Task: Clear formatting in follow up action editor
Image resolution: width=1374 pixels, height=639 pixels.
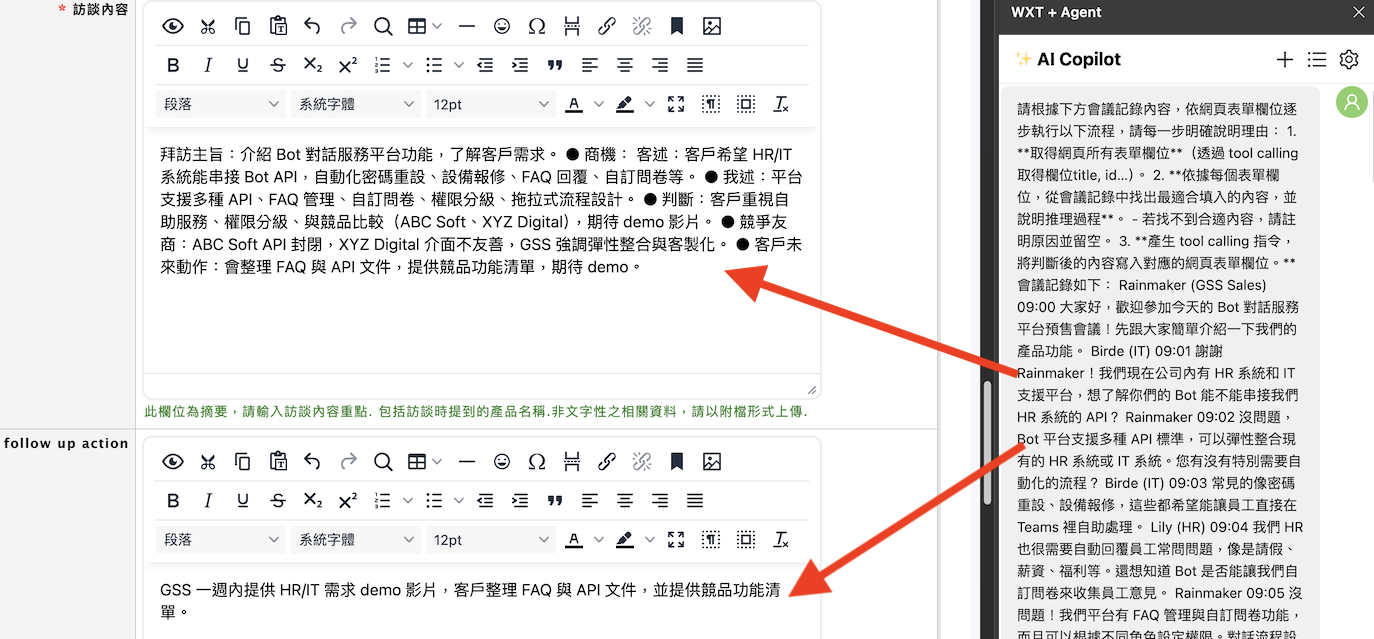Action: pos(782,539)
